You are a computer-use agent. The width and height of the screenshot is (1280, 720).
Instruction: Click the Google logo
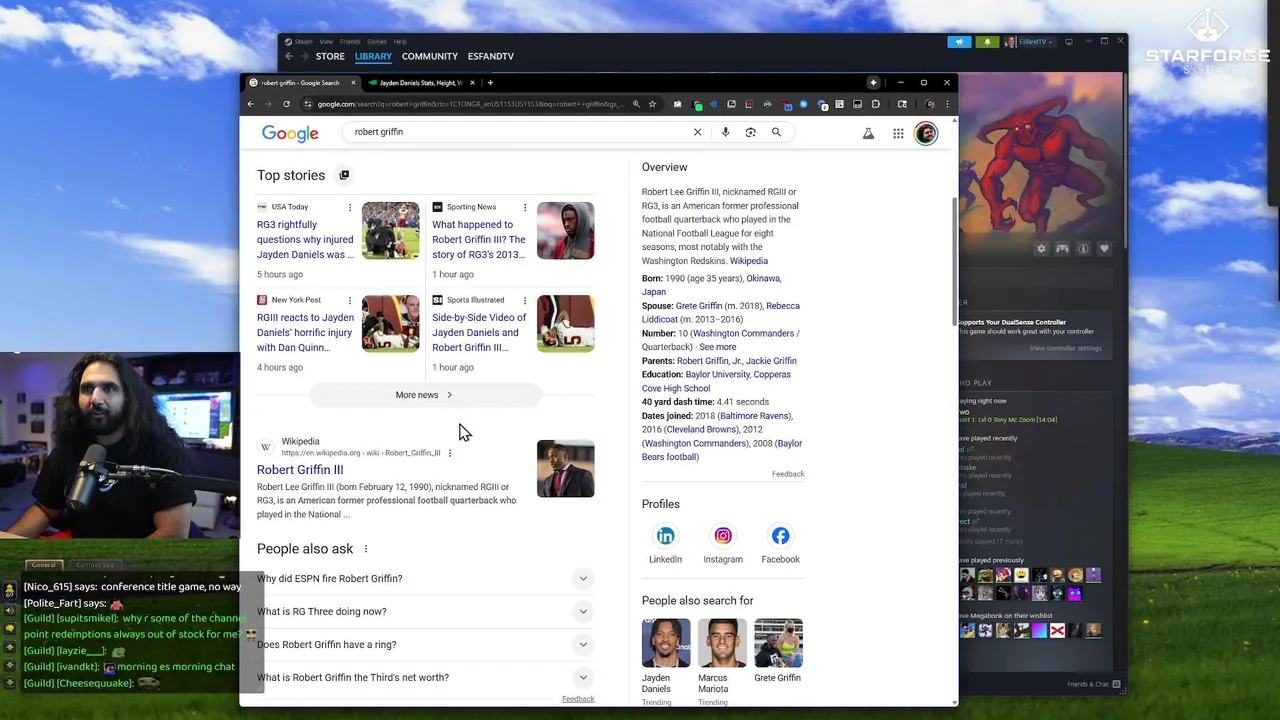coord(290,134)
